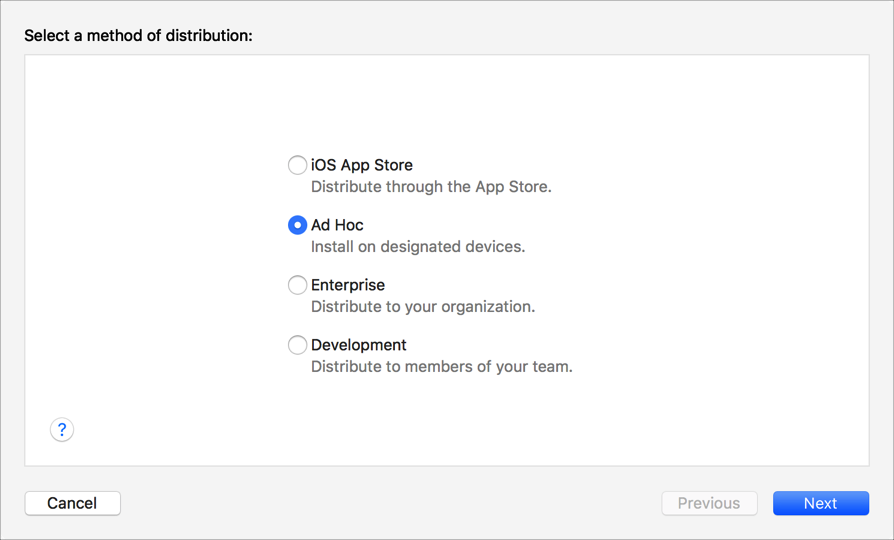Click gray dialog area between Cancel and Previous
This screenshot has width=894, height=540.
coord(390,503)
